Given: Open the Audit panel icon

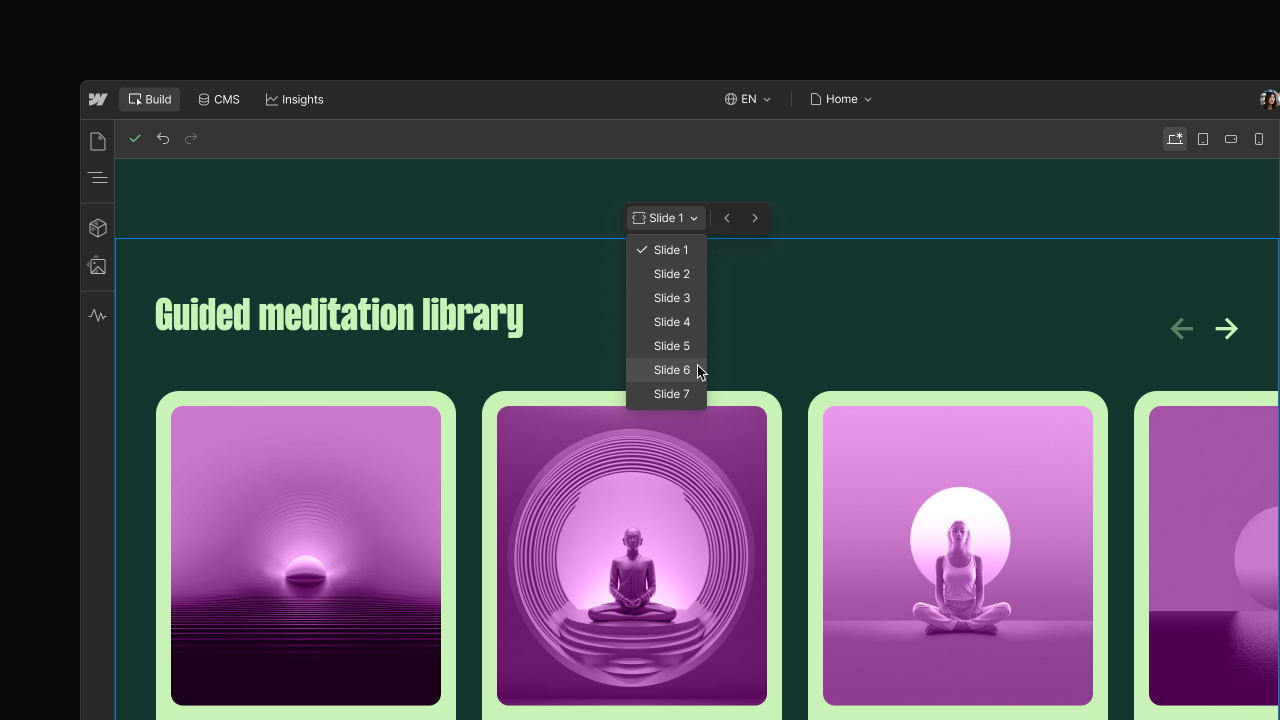Looking at the screenshot, I should point(97,315).
